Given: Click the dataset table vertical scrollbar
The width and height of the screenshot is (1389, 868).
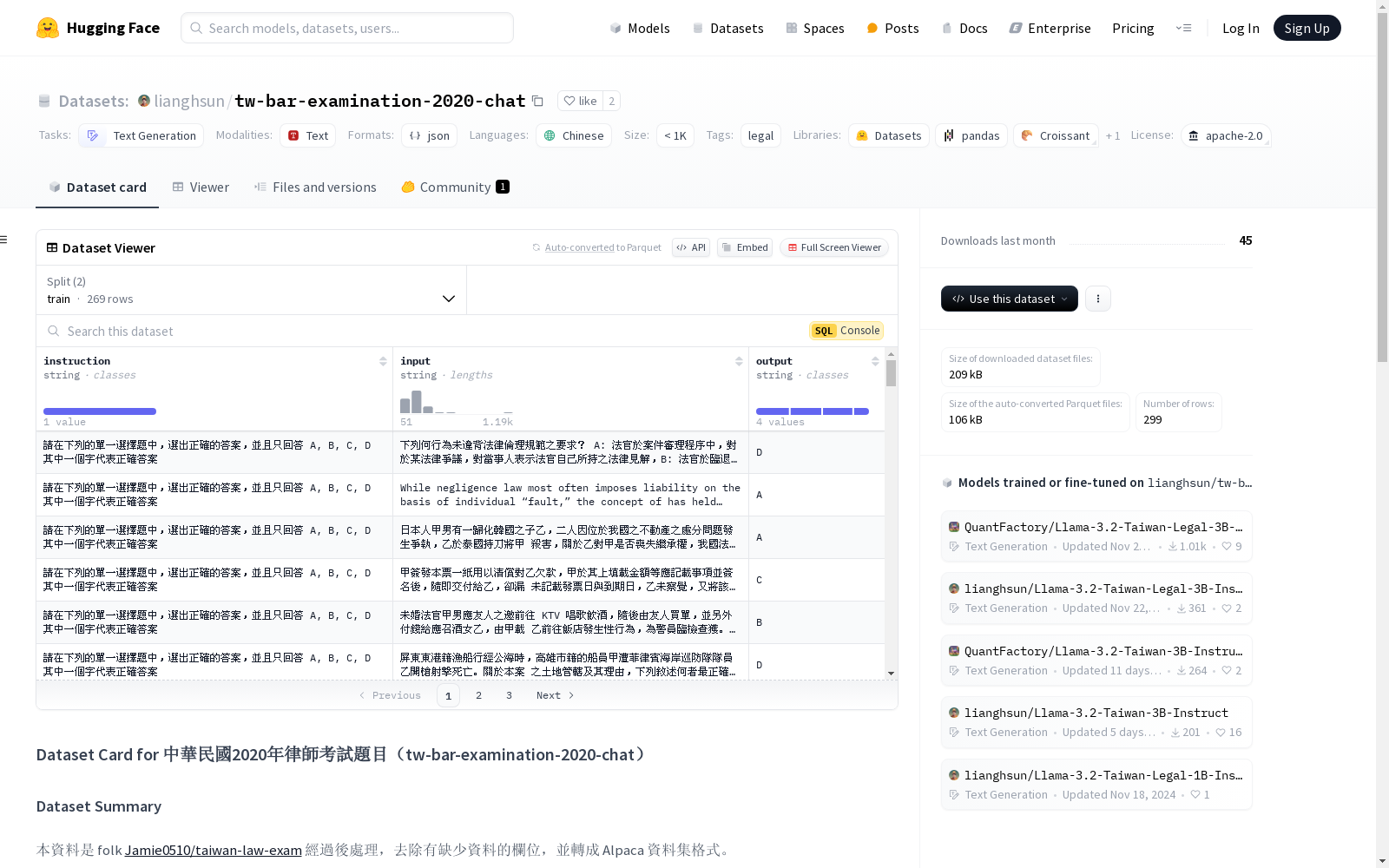Looking at the screenshot, I should click(x=891, y=373).
